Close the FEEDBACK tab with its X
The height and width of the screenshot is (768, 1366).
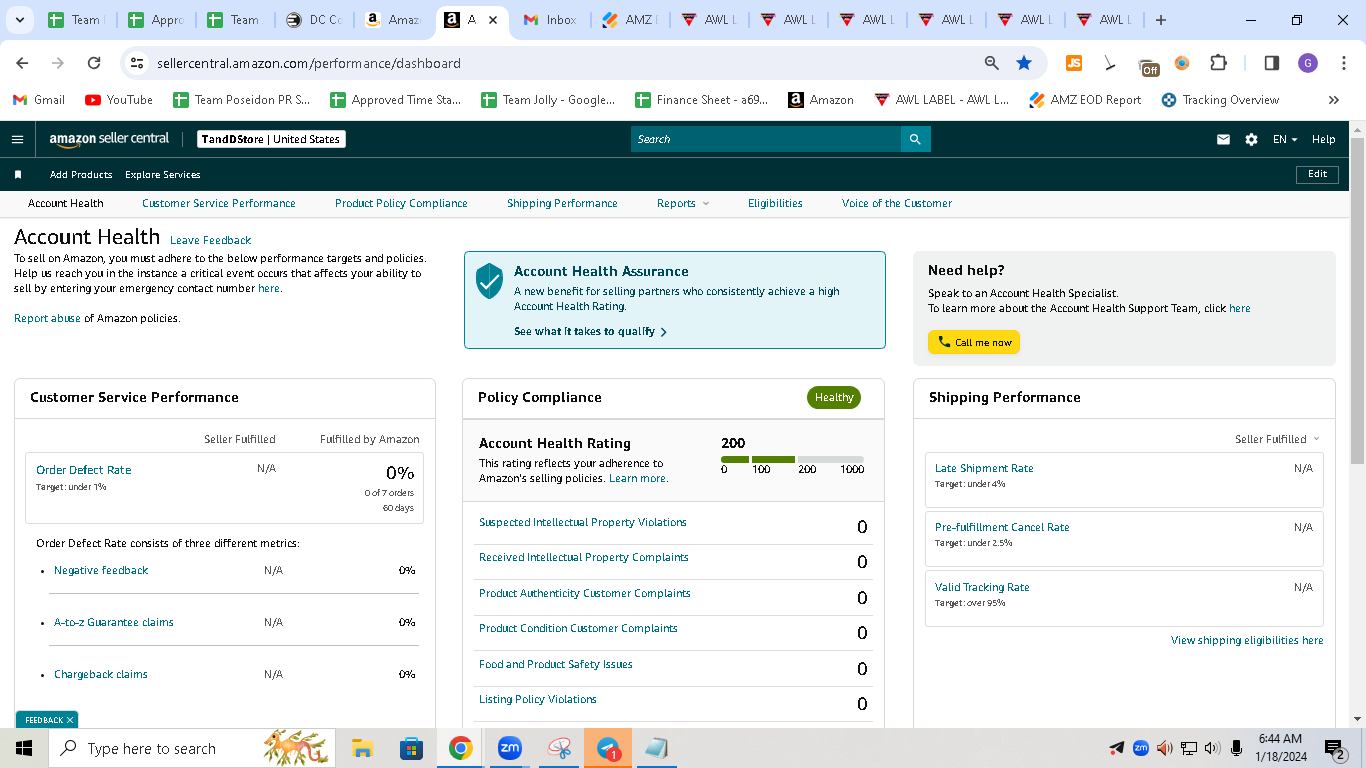(70, 720)
